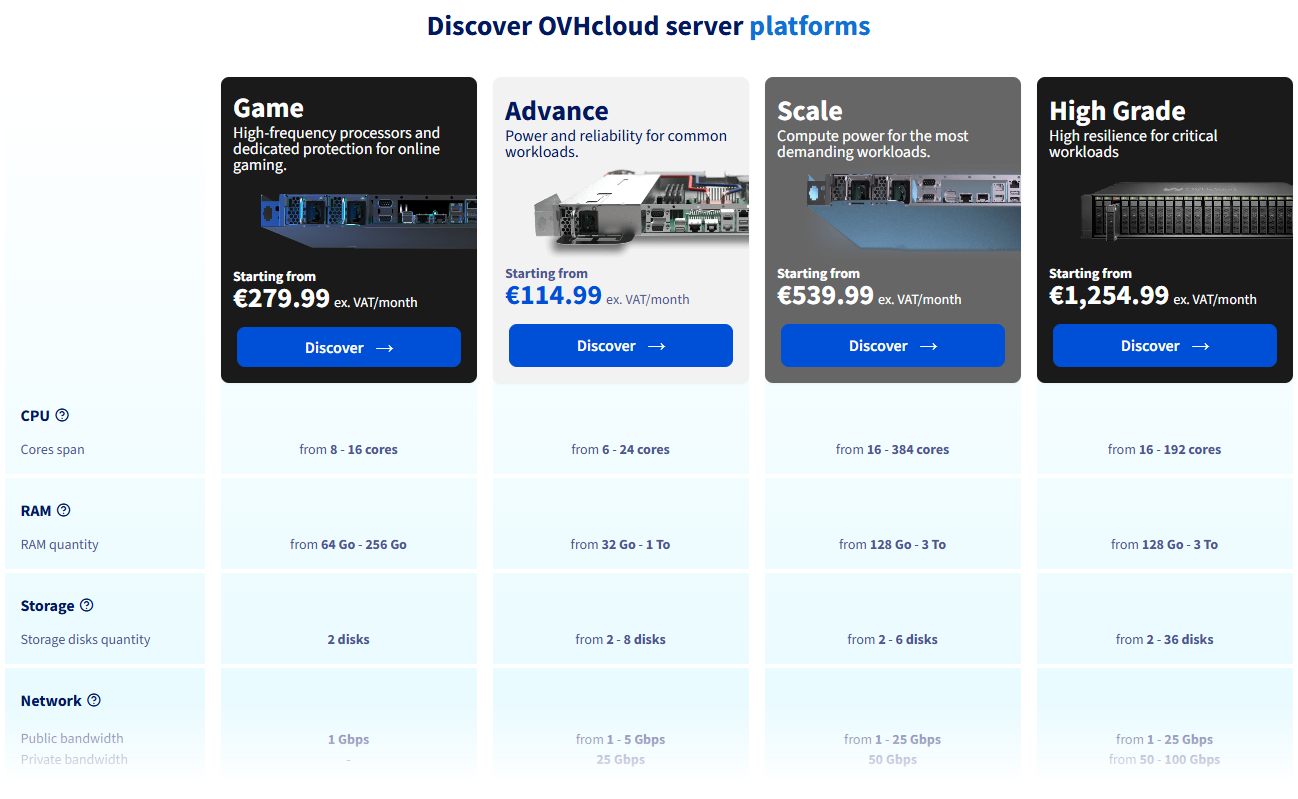This screenshot has height=799, width=1298.
Task: Click 'from 64 Go - 256 Go' cell
Action: (x=349, y=545)
